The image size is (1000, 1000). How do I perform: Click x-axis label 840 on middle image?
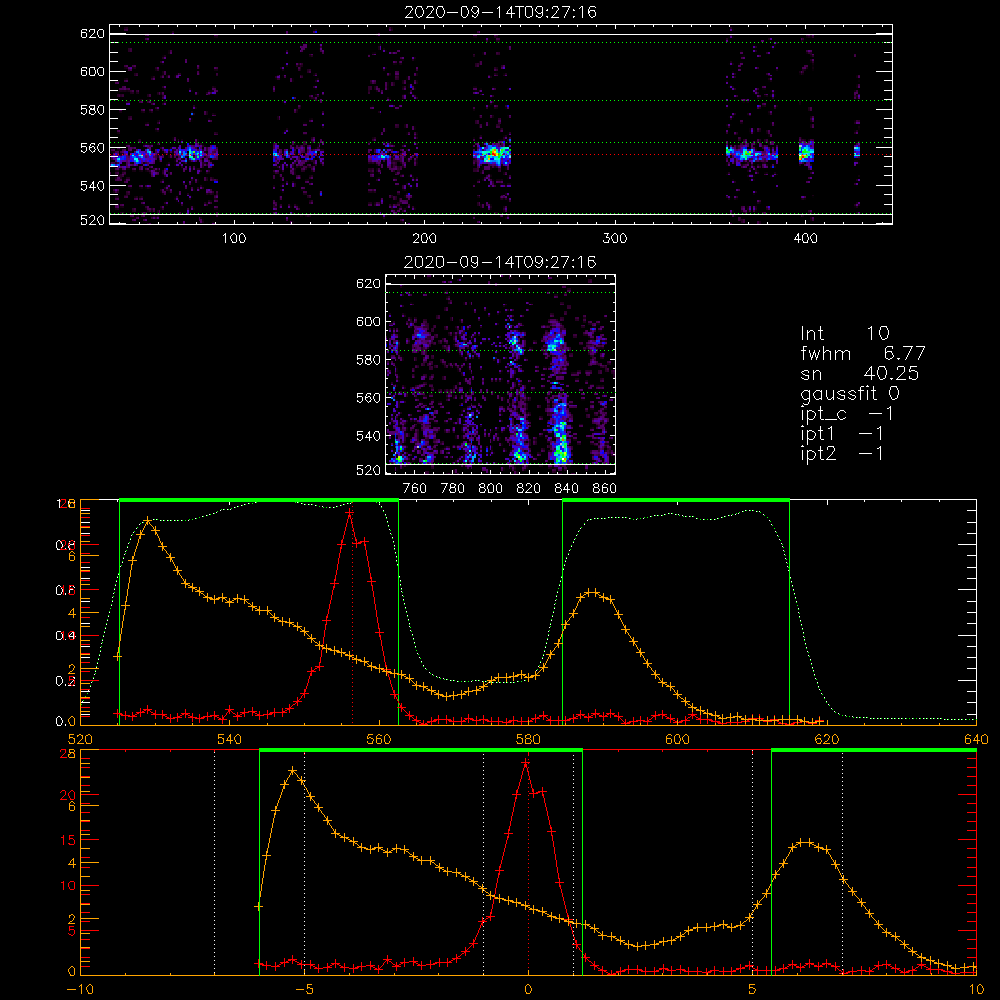(566, 489)
